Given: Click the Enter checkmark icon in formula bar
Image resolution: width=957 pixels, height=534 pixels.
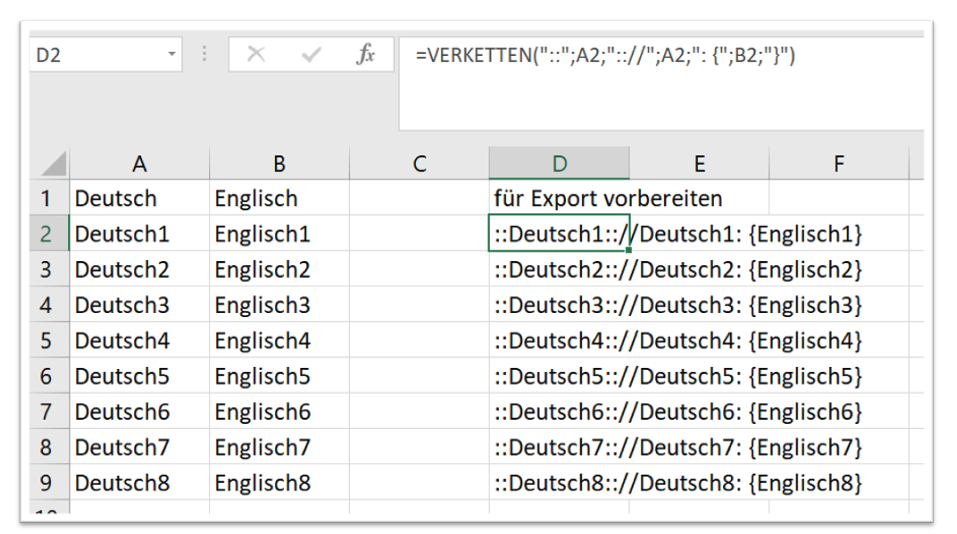Looking at the screenshot, I should (x=311, y=56).
